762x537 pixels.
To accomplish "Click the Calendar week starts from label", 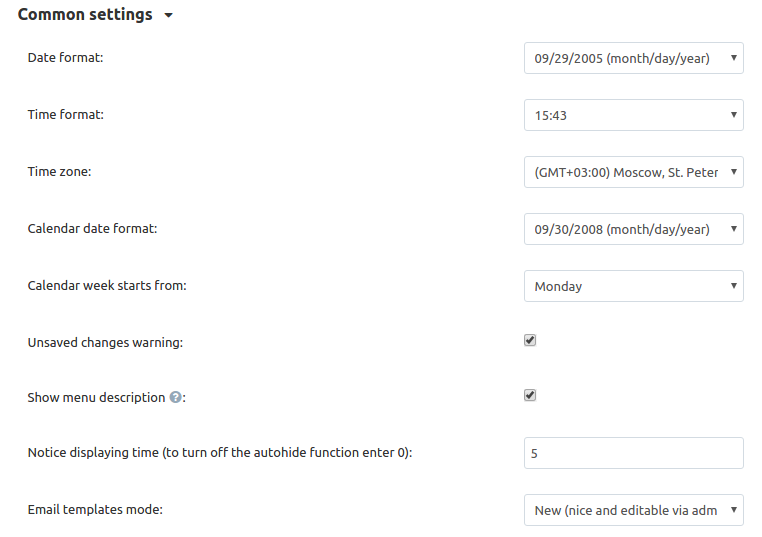I will click(107, 285).
